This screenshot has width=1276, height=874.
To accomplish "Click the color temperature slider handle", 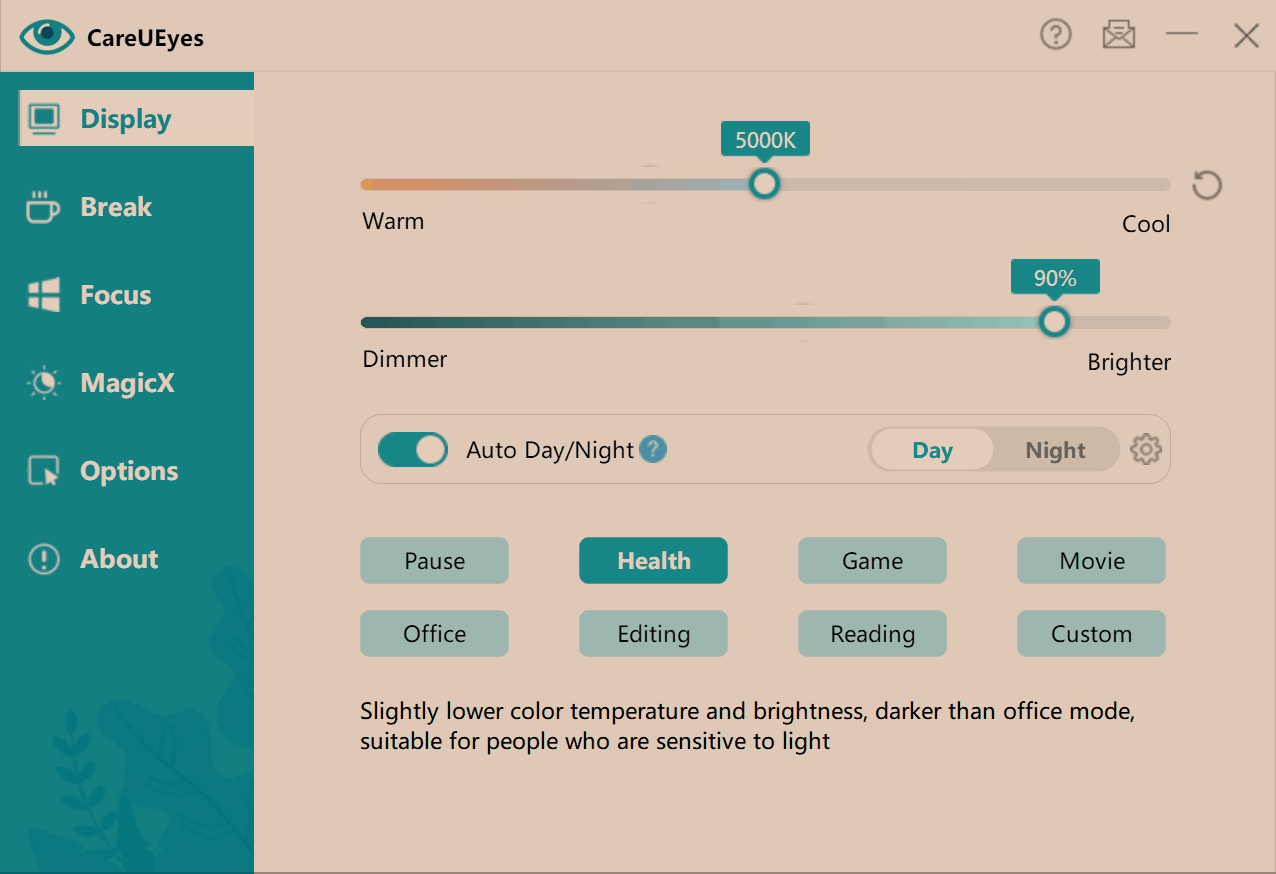I will [x=765, y=184].
